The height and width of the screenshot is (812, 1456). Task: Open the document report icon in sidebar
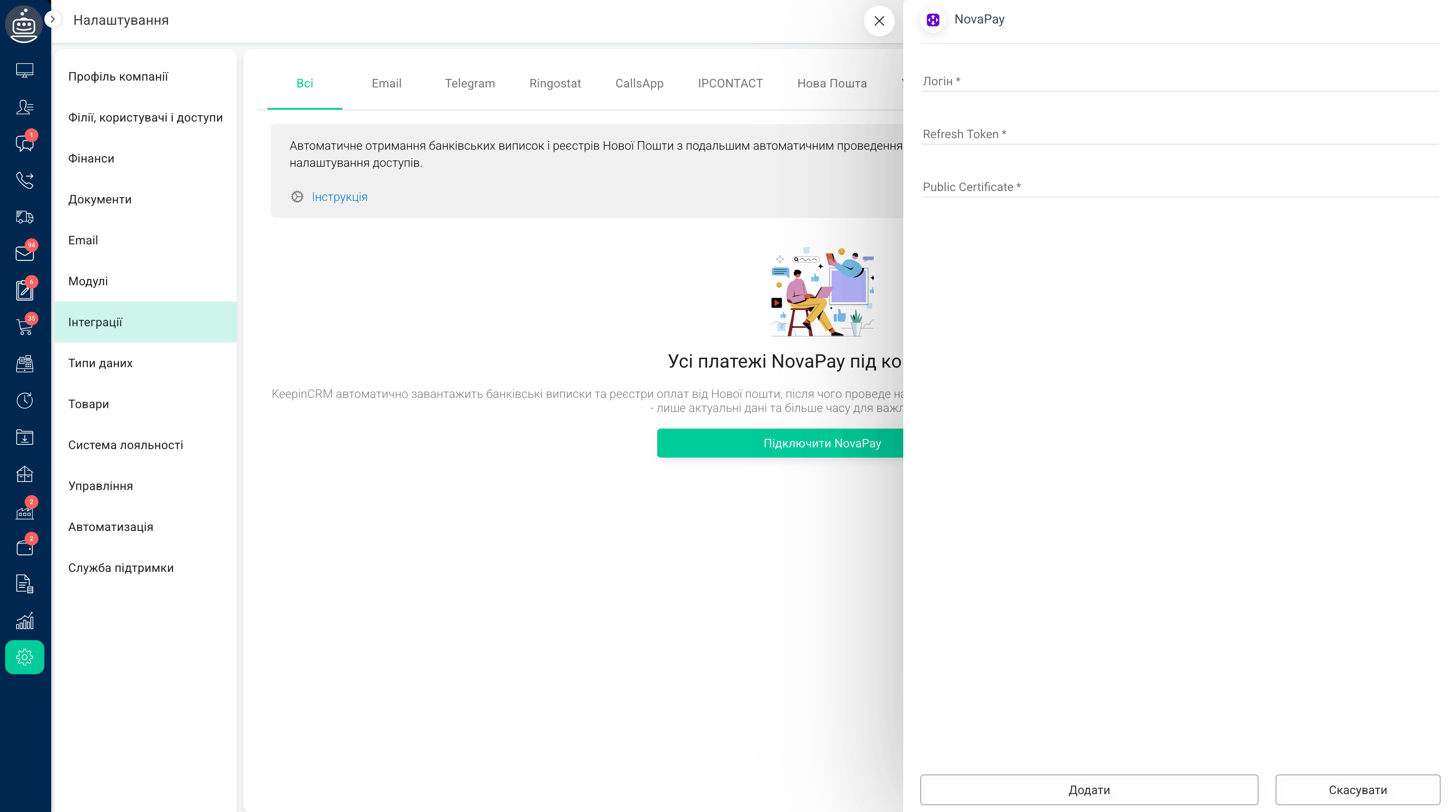click(24, 584)
